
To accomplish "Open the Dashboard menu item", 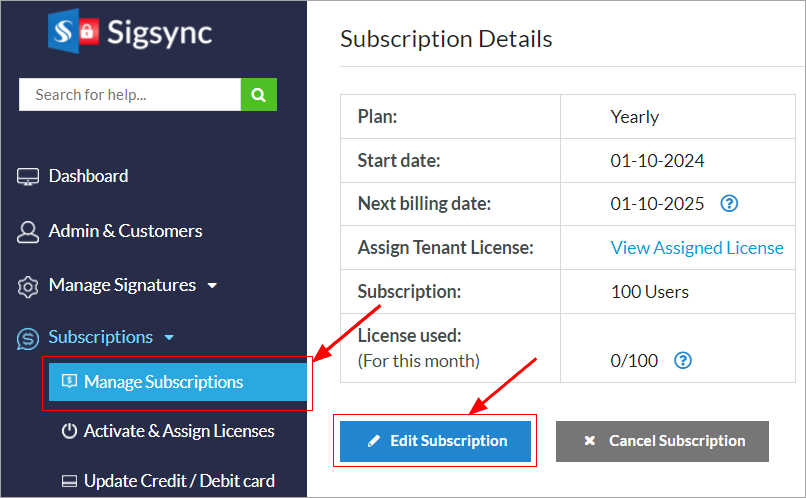I will coord(88,176).
